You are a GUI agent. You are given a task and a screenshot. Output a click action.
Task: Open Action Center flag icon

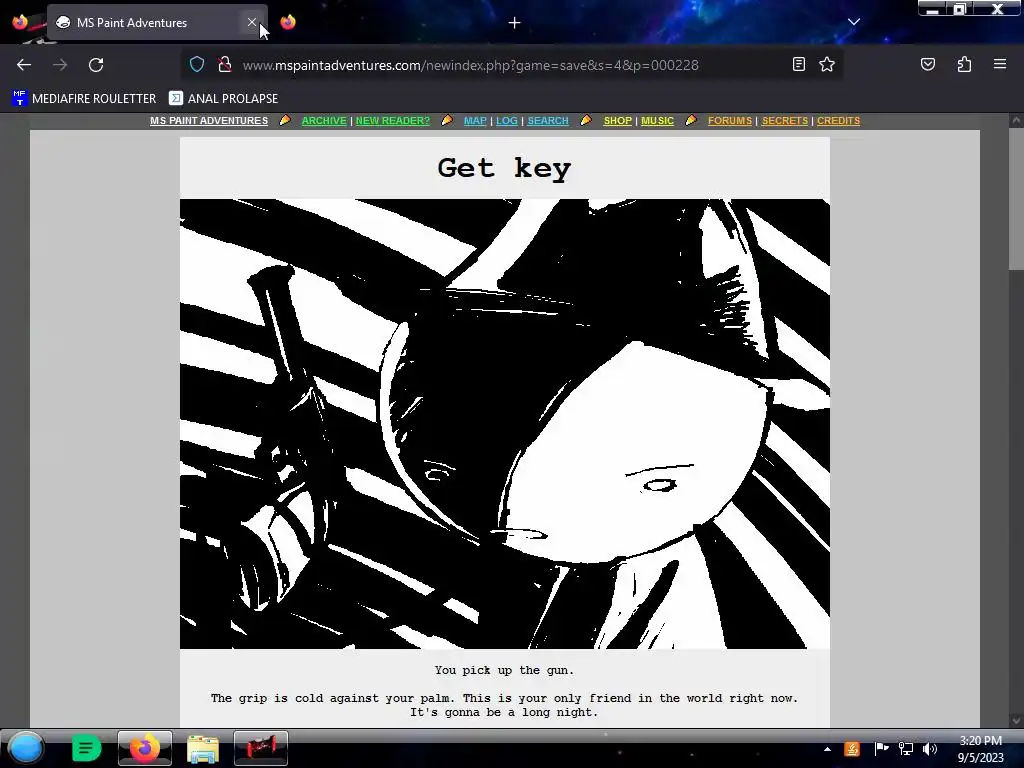point(881,749)
